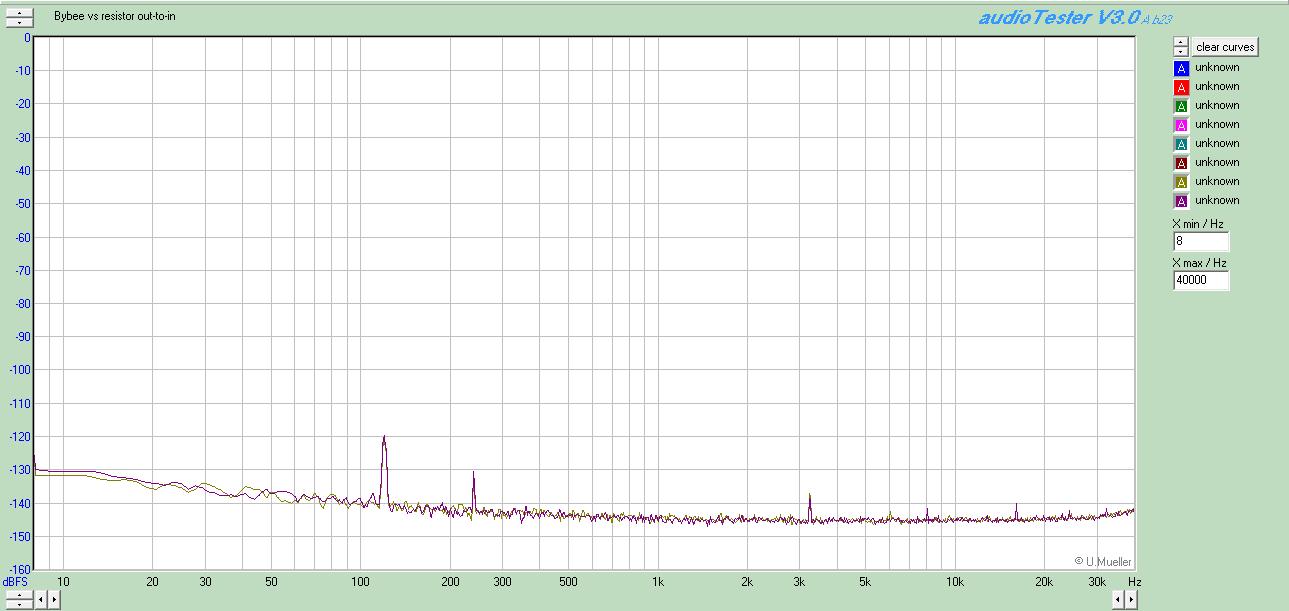1289x611 pixels.
Task: Select the red curve A swatch
Action: [1181, 87]
